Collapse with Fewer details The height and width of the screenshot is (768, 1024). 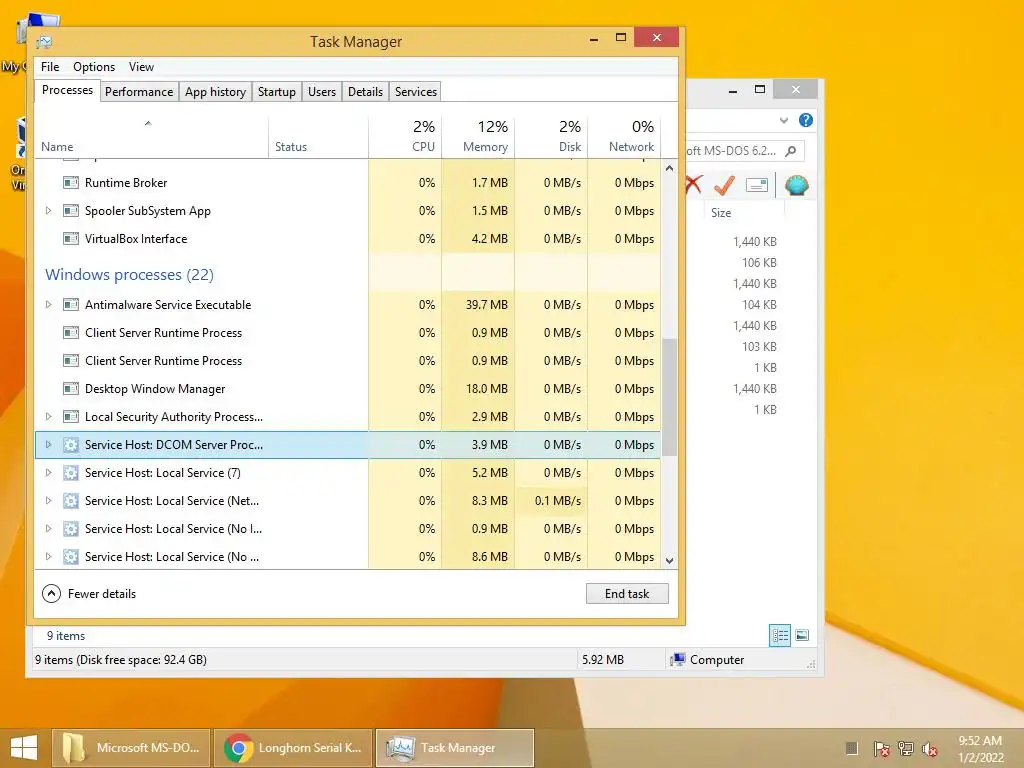(89, 594)
